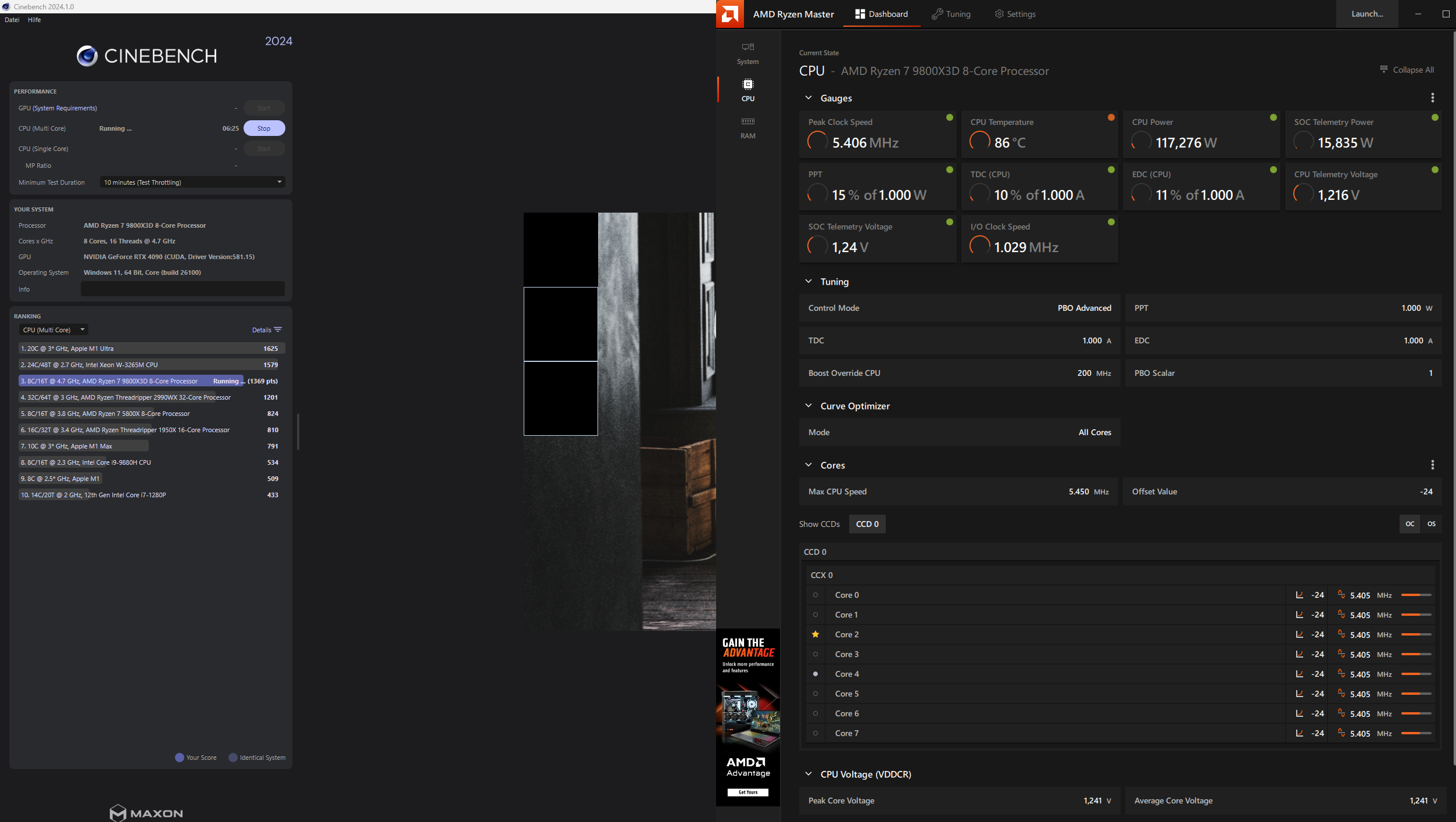Collapse the Curve Optimizer section
Screen dimensions: 1456x822
pos(809,406)
